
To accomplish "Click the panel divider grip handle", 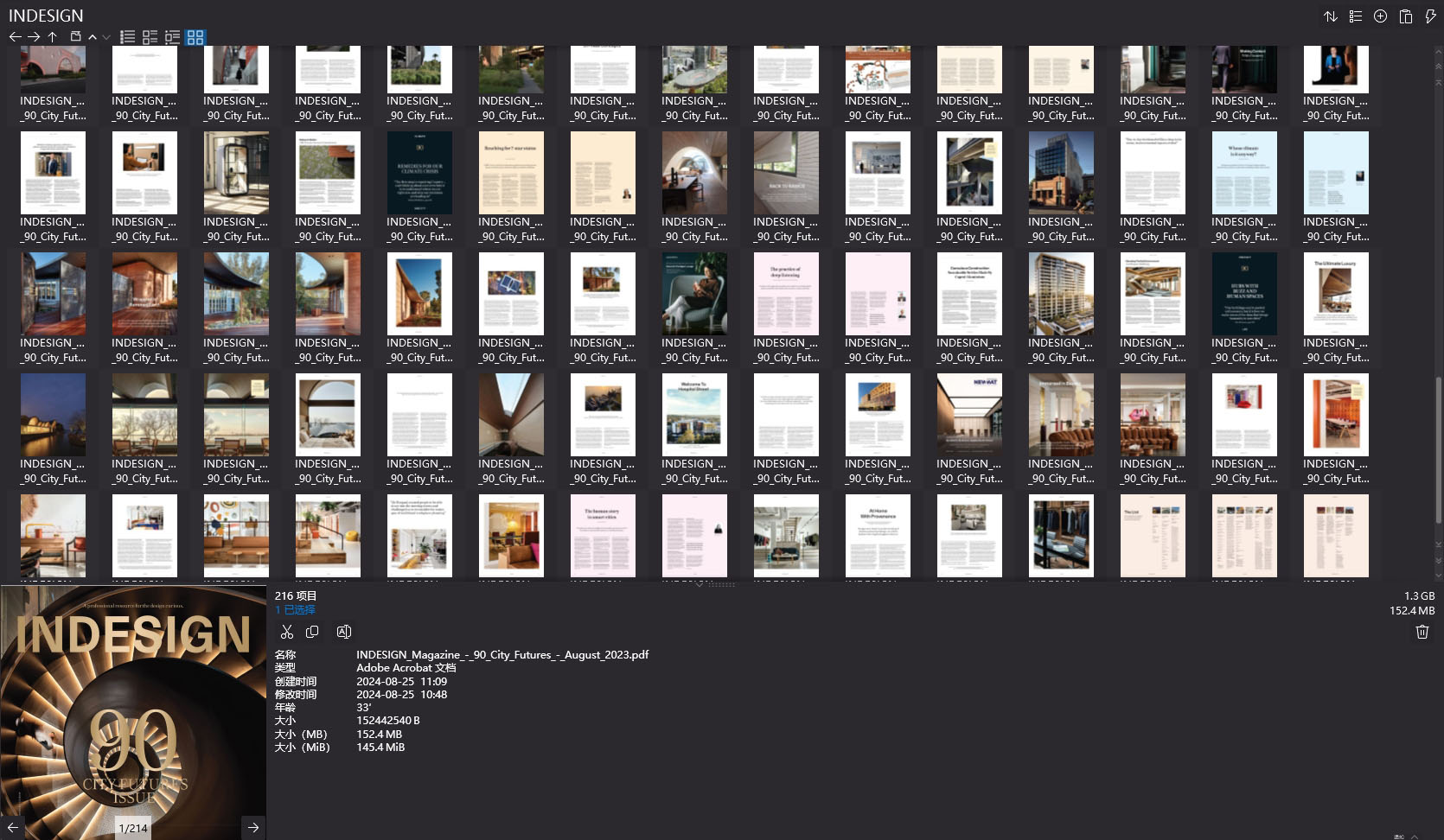I will pos(721,584).
